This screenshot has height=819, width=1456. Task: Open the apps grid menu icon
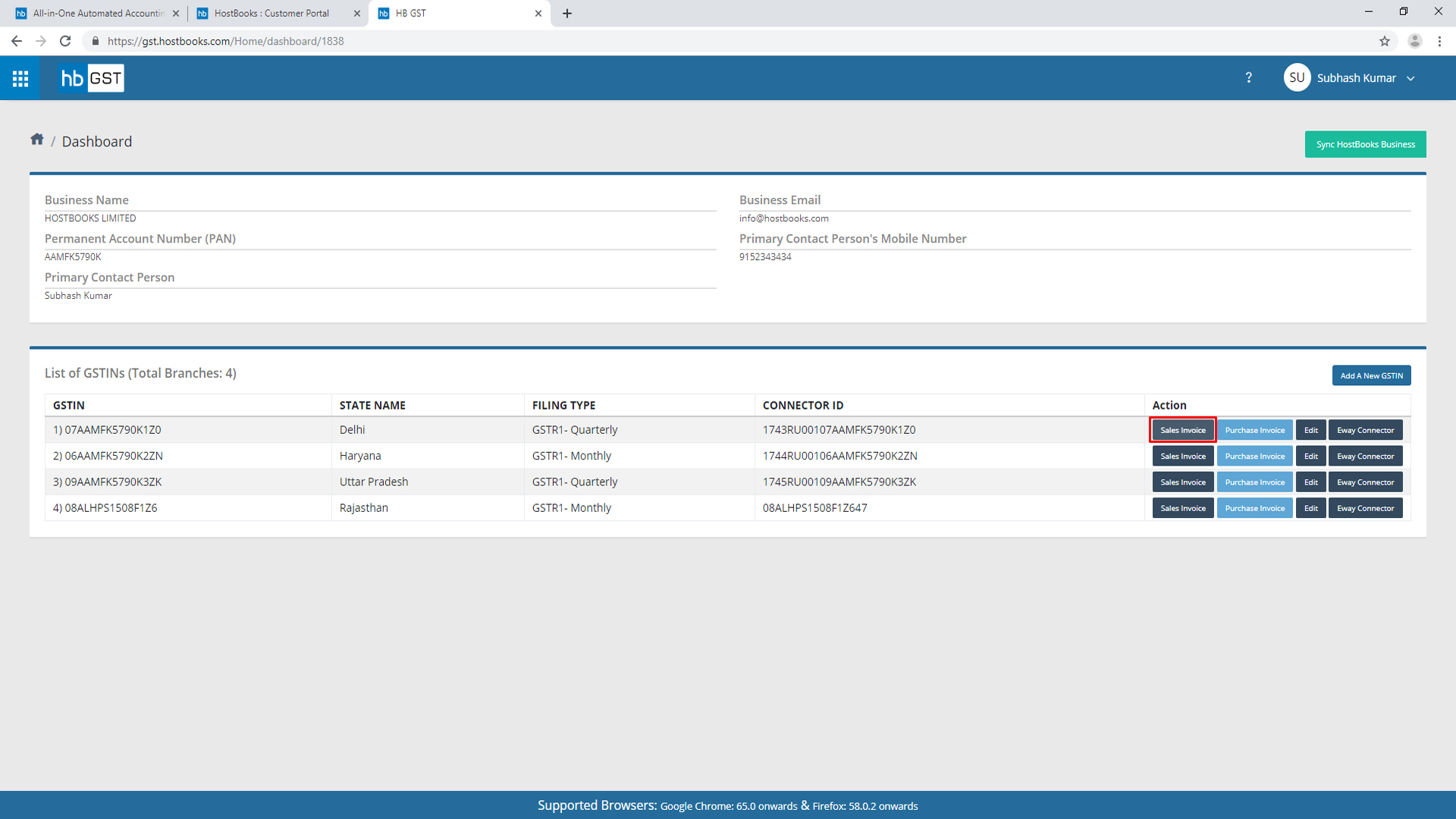tap(20, 78)
